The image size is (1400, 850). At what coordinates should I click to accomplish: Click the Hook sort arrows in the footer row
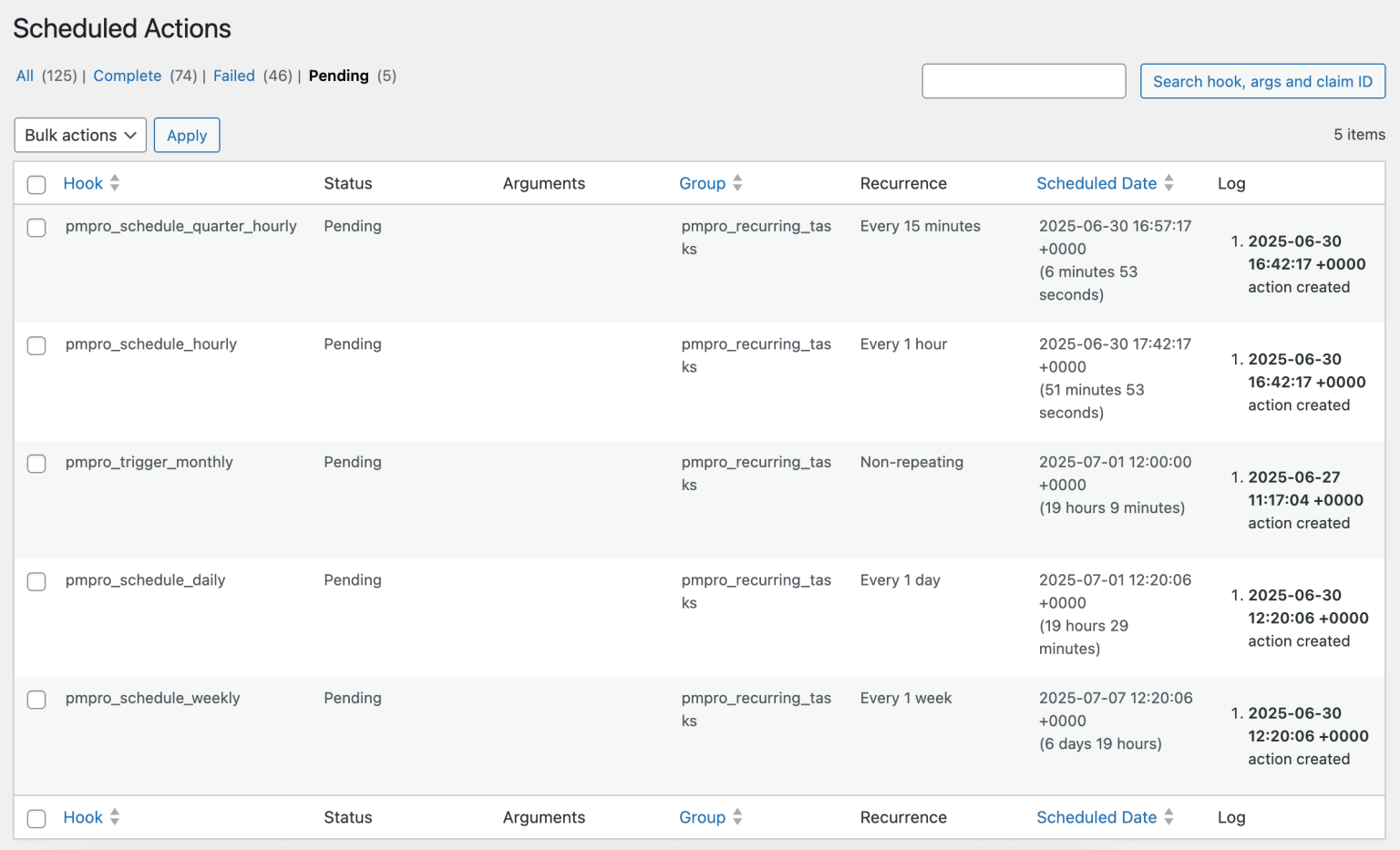pyautogui.click(x=115, y=816)
